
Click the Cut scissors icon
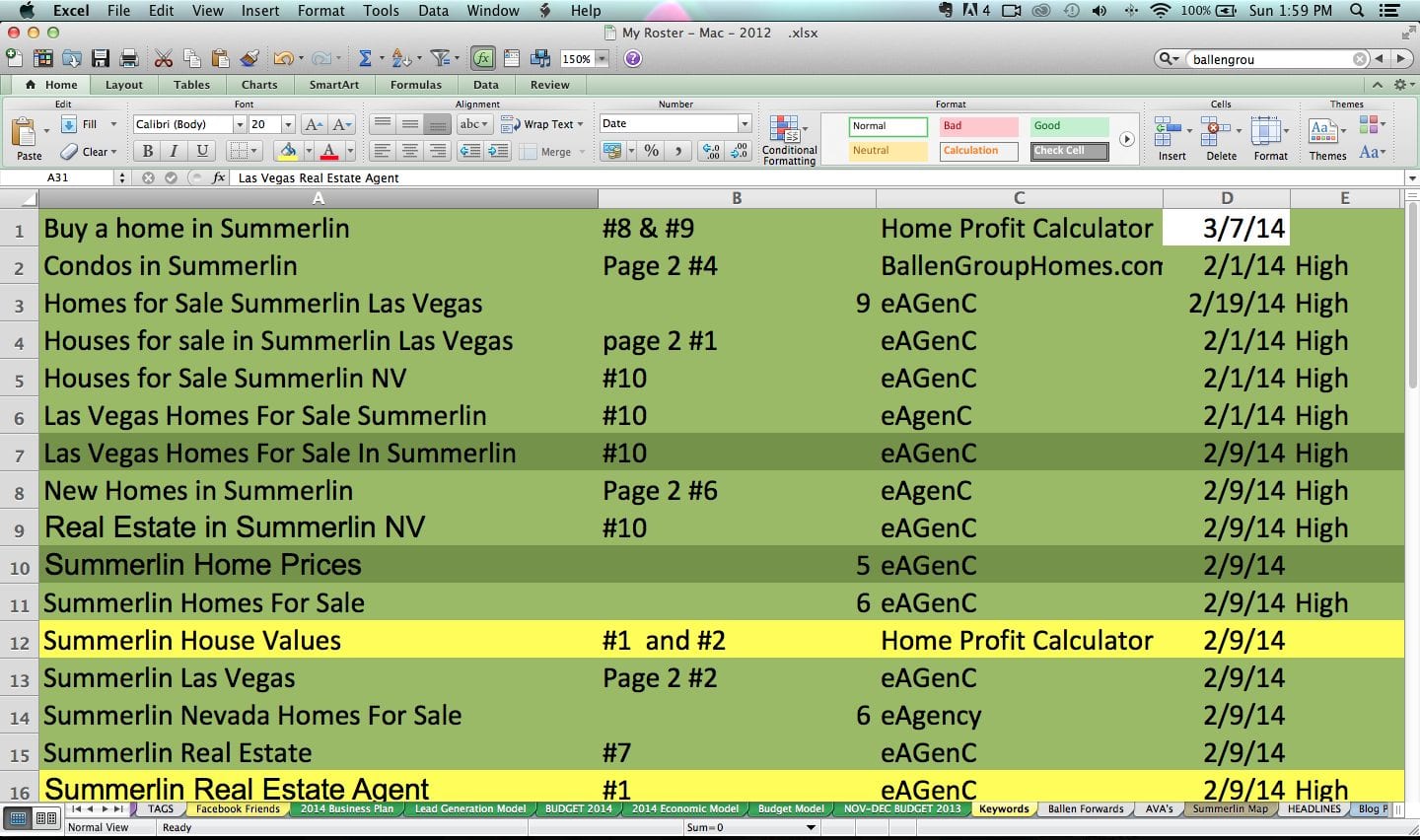pos(164,59)
